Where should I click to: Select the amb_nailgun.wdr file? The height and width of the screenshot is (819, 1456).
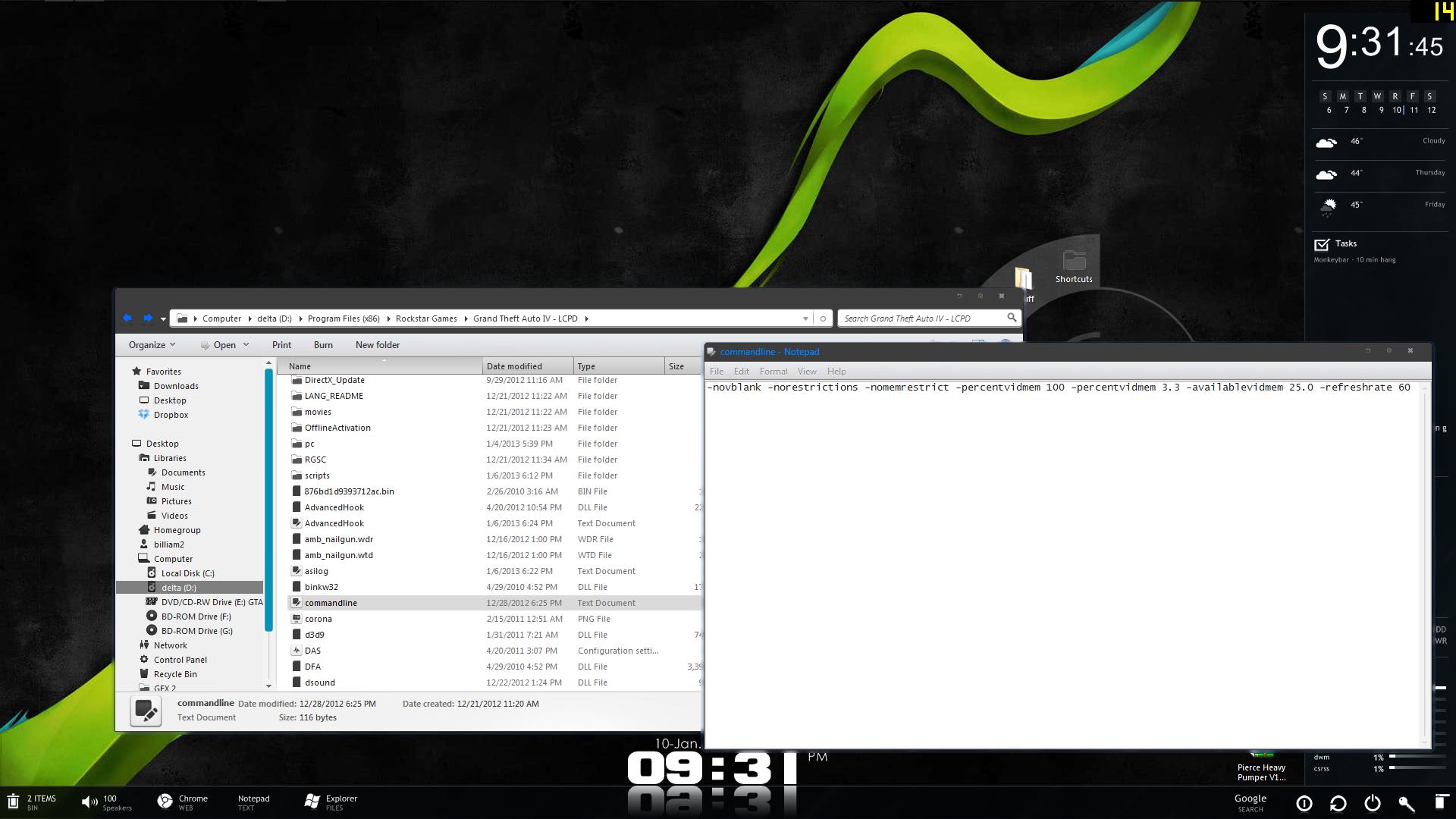coord(339,539)
